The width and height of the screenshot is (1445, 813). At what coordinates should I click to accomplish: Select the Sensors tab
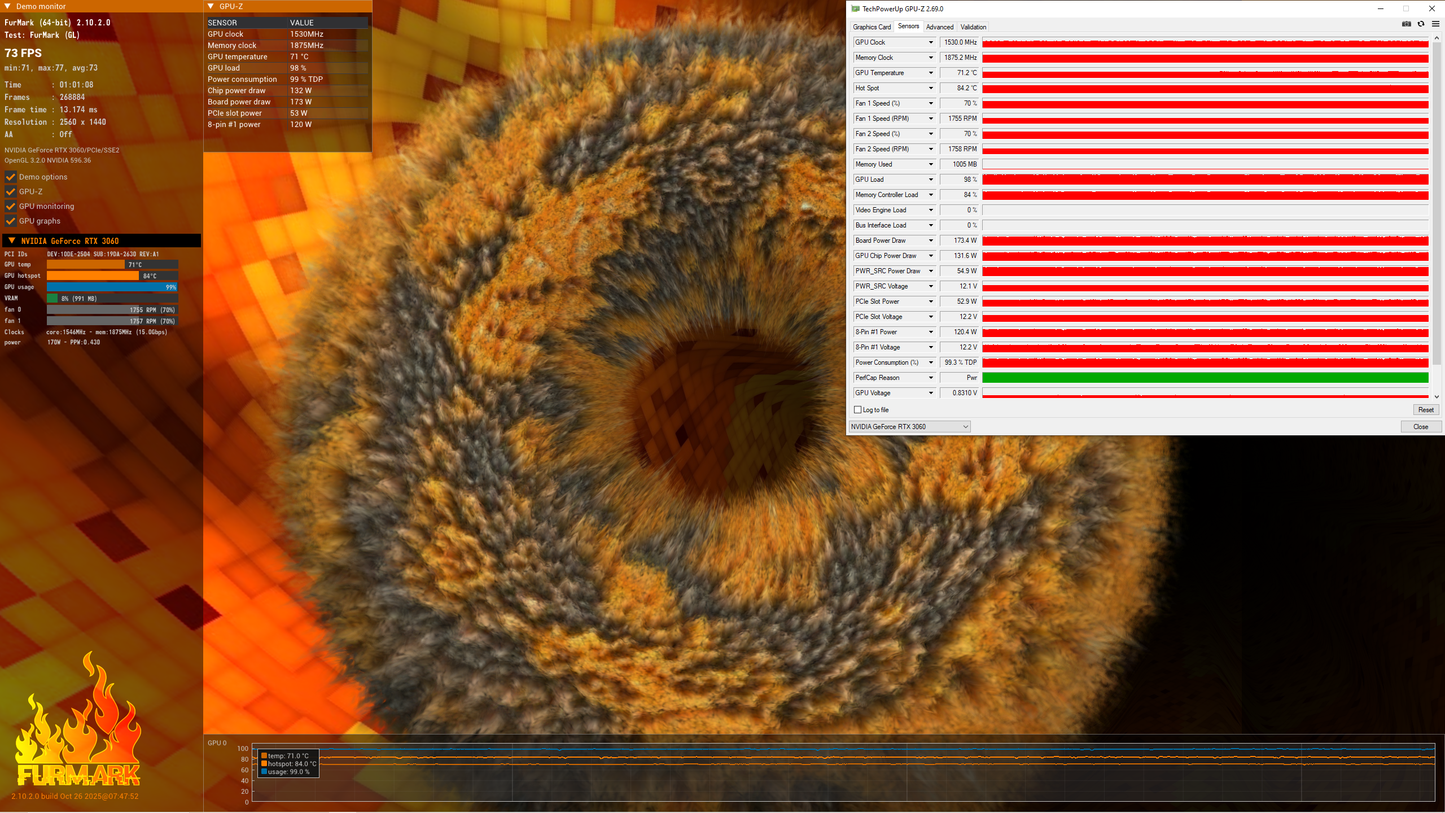click(909, 27)
